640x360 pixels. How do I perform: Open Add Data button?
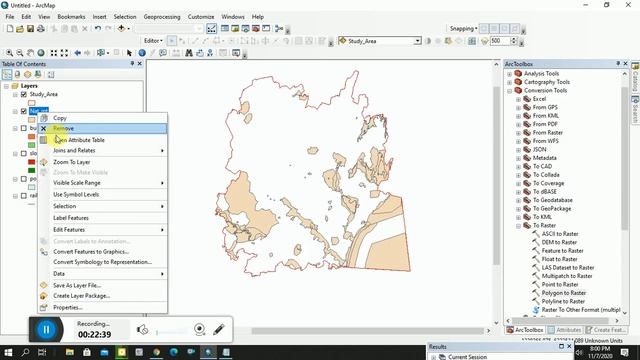(x=121, y=29)
